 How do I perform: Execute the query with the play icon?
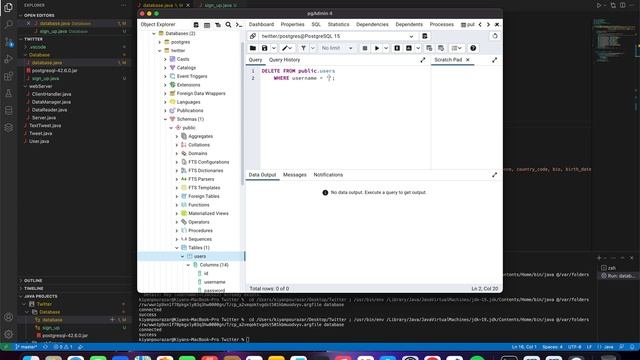coord(377,48)
